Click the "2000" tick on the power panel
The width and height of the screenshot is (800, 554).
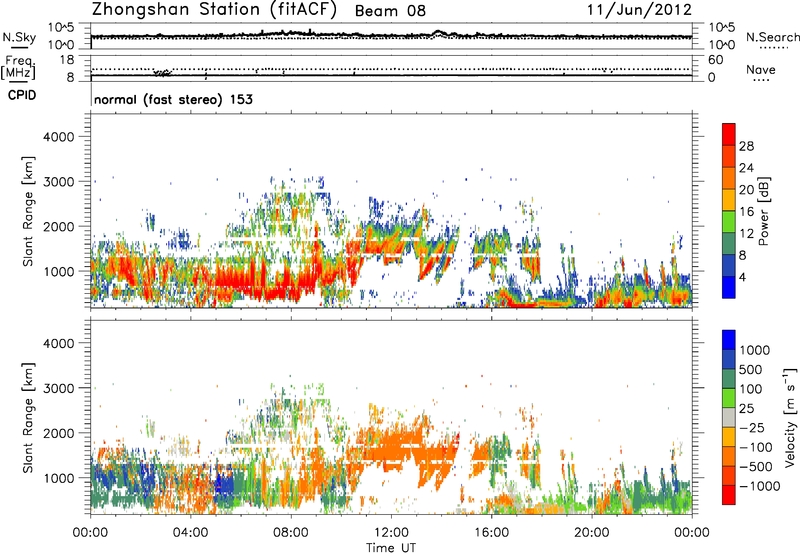(x=58, y=227)
